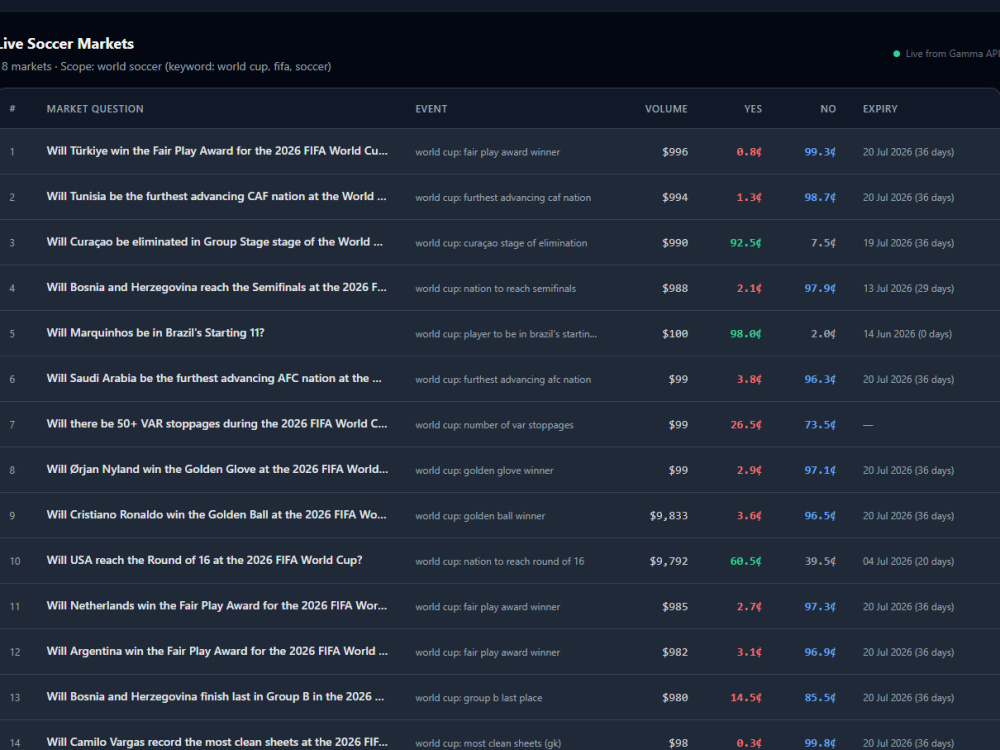
Task: Sort by the Yes price column header
Action: [753, 109]
